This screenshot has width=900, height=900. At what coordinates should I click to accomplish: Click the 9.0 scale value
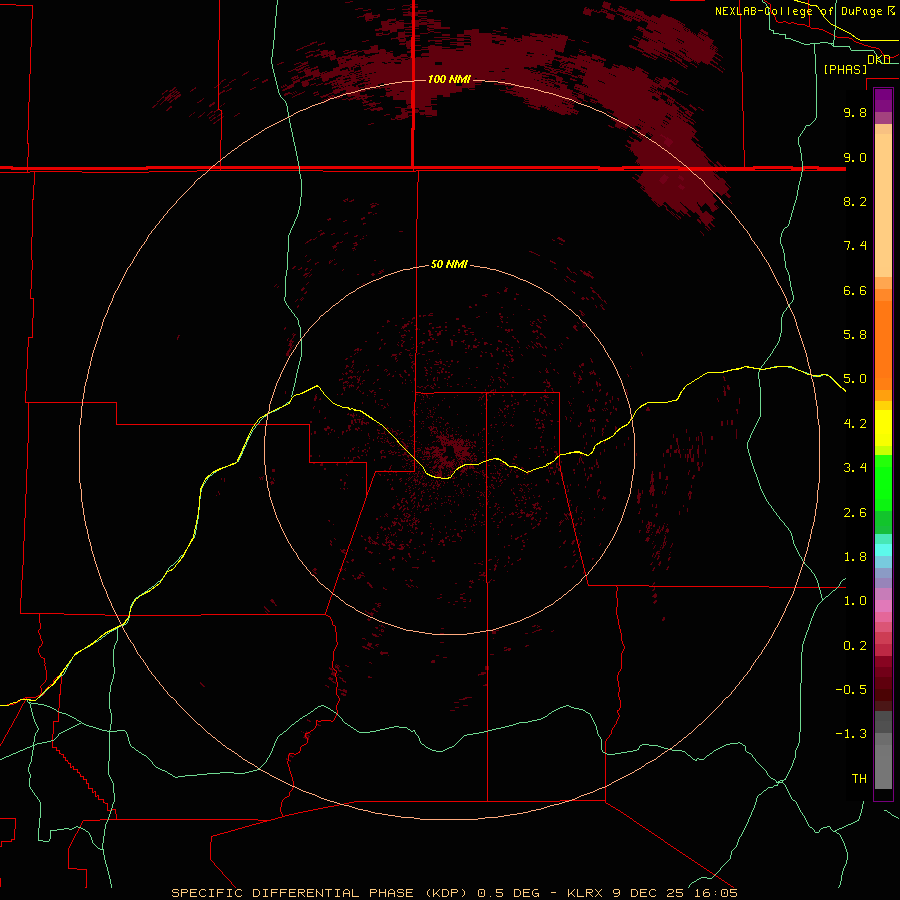(855, 157)
